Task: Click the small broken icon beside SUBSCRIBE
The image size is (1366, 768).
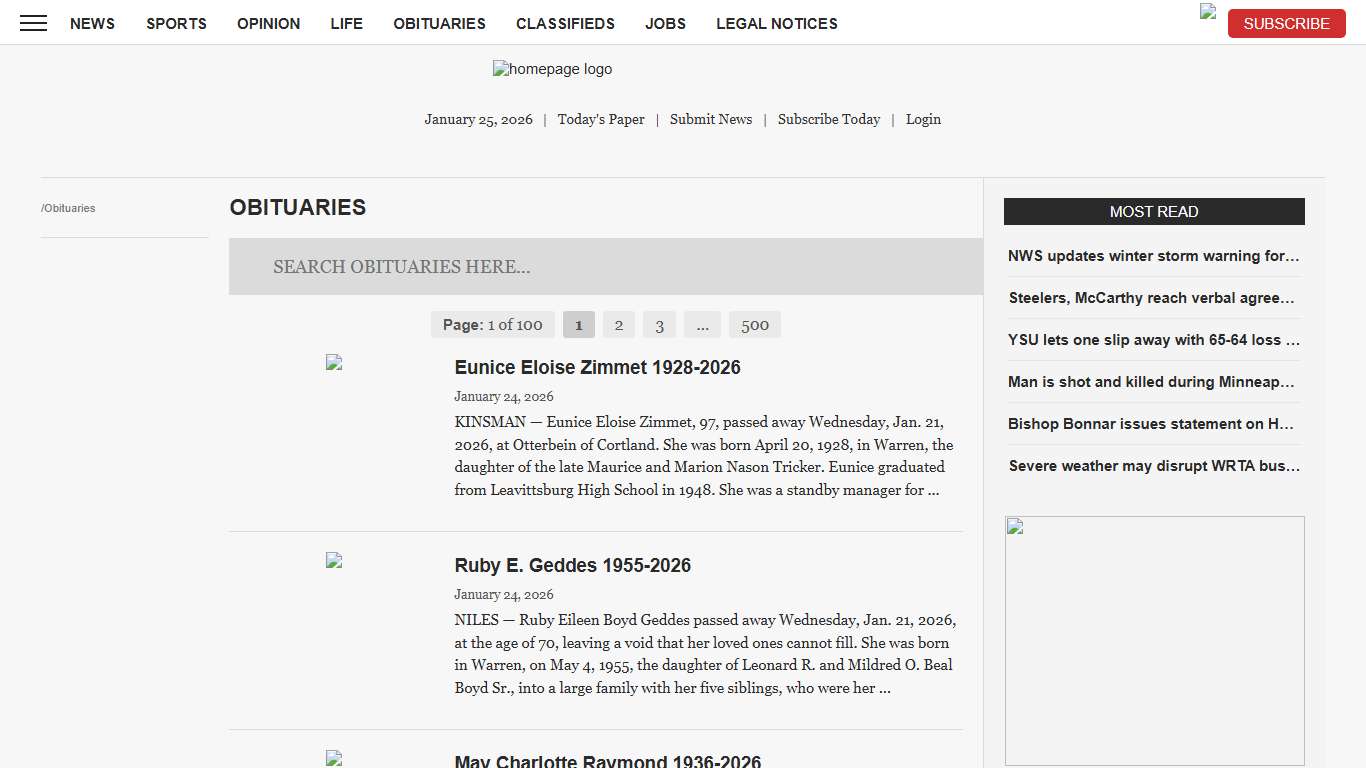Action: coord(1206,12)
